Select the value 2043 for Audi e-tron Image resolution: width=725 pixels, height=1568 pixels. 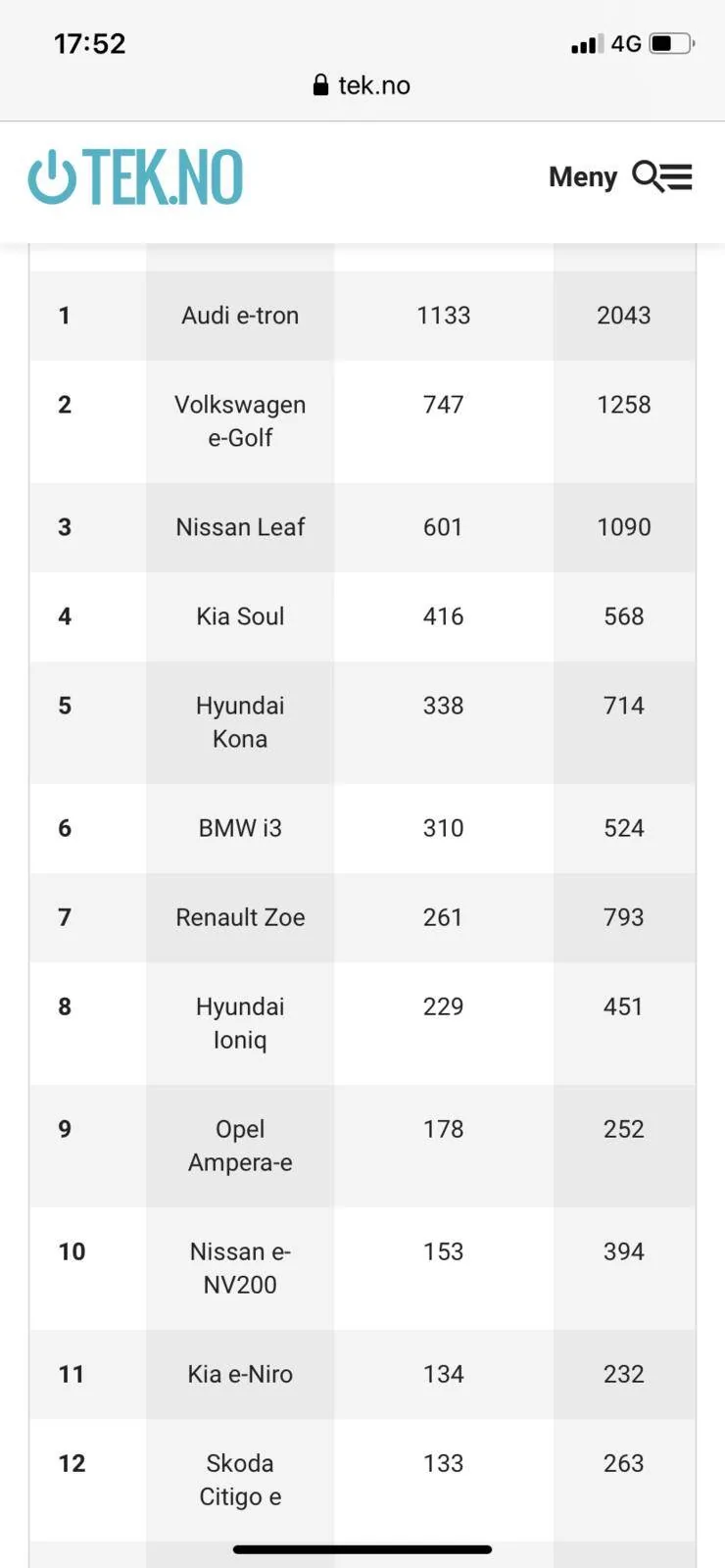pyautogui.click(x=624, y=316)
